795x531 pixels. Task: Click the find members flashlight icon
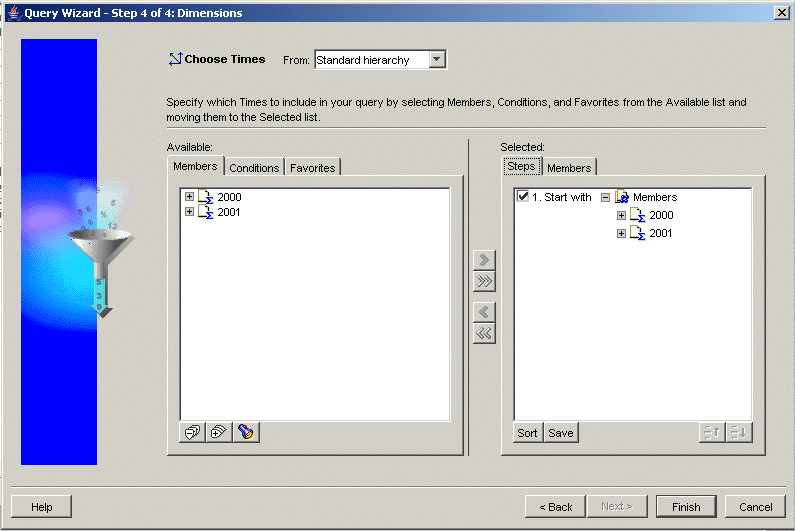(x=246, y=432)
